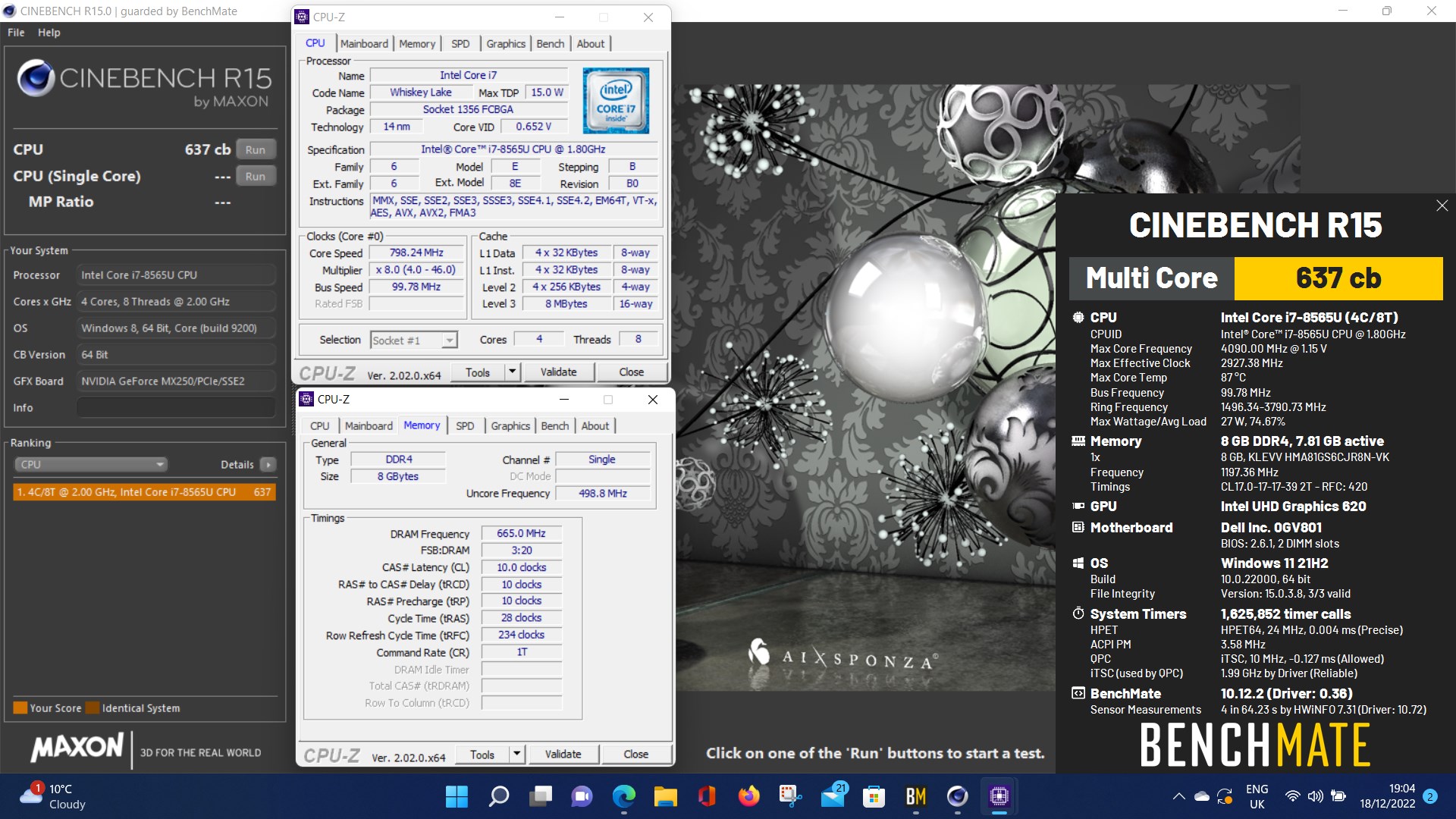Image resolution: width=1456 pixels, height=819 pixels.
Task: Open weather widget showing 10°C Cloudy
Action: pyautogui.click(x=53, y=796)
